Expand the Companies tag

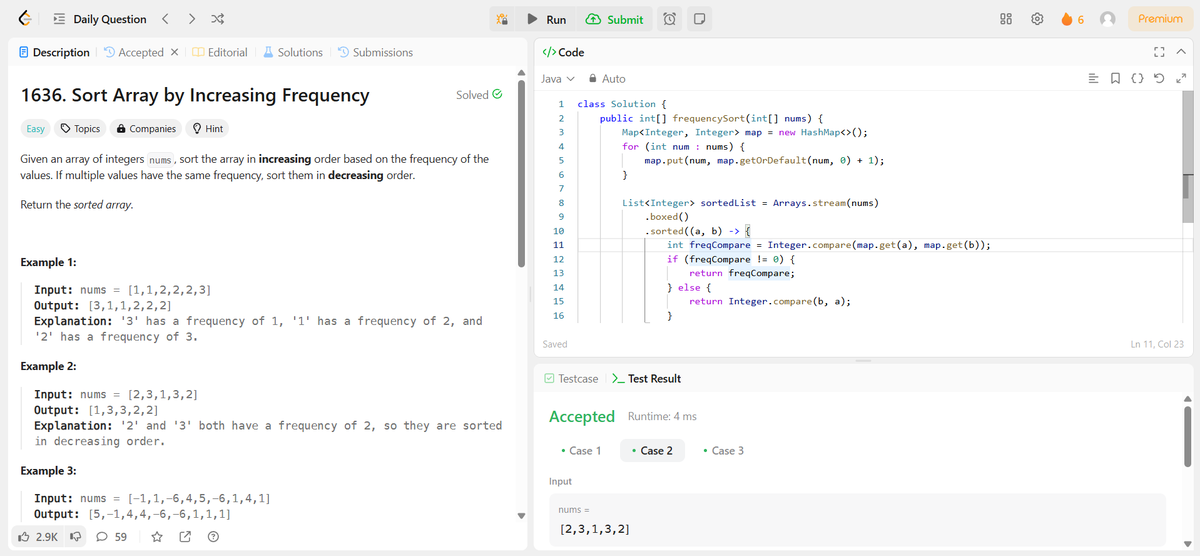click(146, 128)
